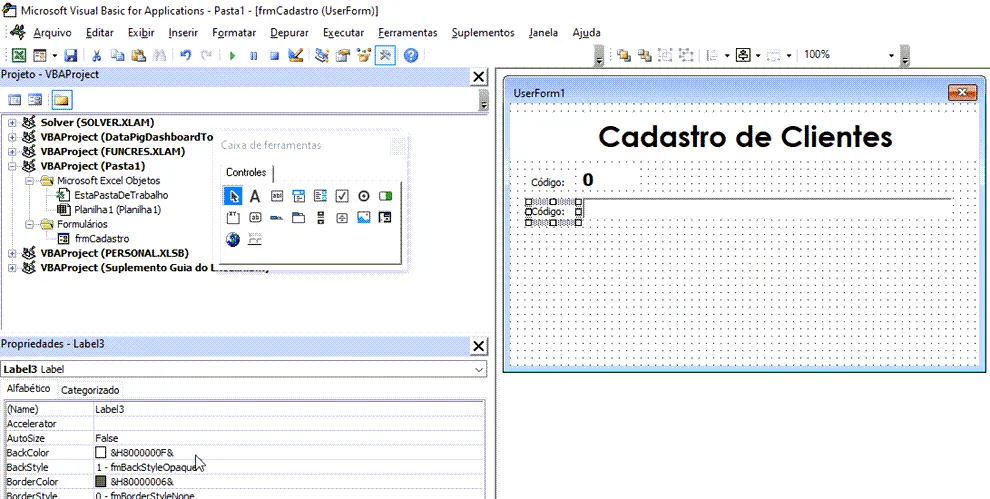This screenshot has height=499, width=990.
Task: Select the Image control in toolbox
Action: point(363,218)
